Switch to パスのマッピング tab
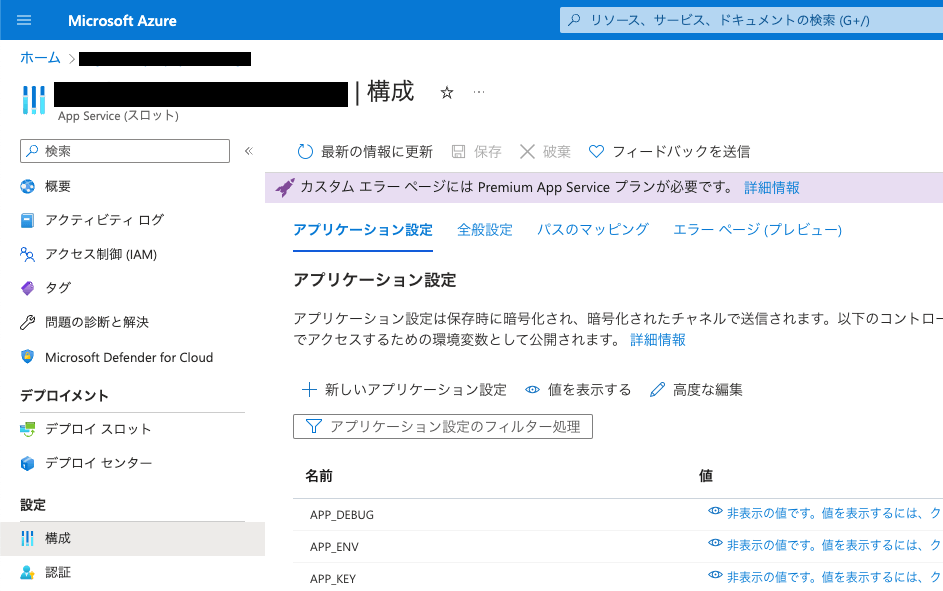 pos(593,230)
